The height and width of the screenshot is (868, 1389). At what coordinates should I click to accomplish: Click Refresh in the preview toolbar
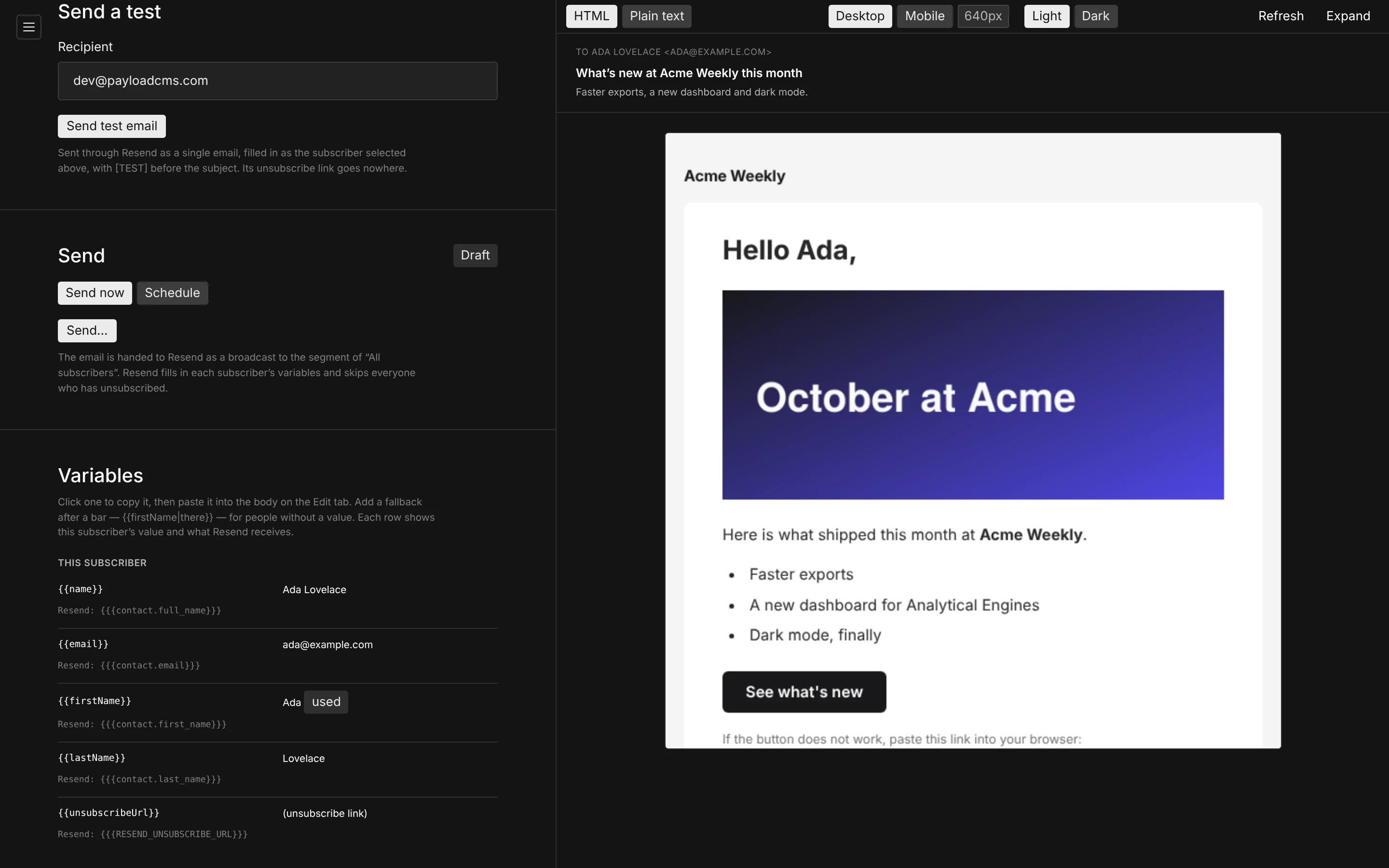1280,16
